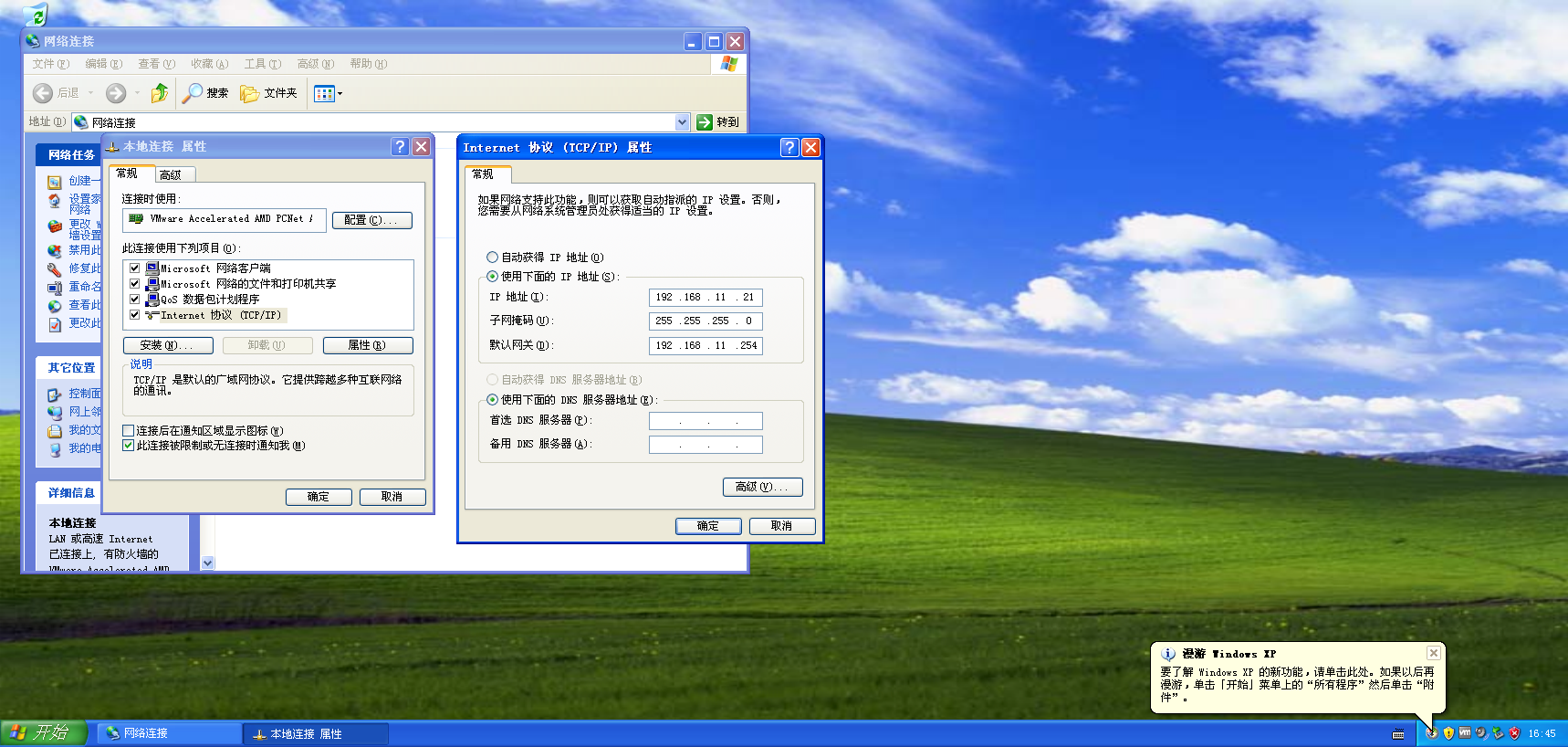Click the preferred DNS server input field
Screen dimensions: 1568x747
(x=706, y=421)
